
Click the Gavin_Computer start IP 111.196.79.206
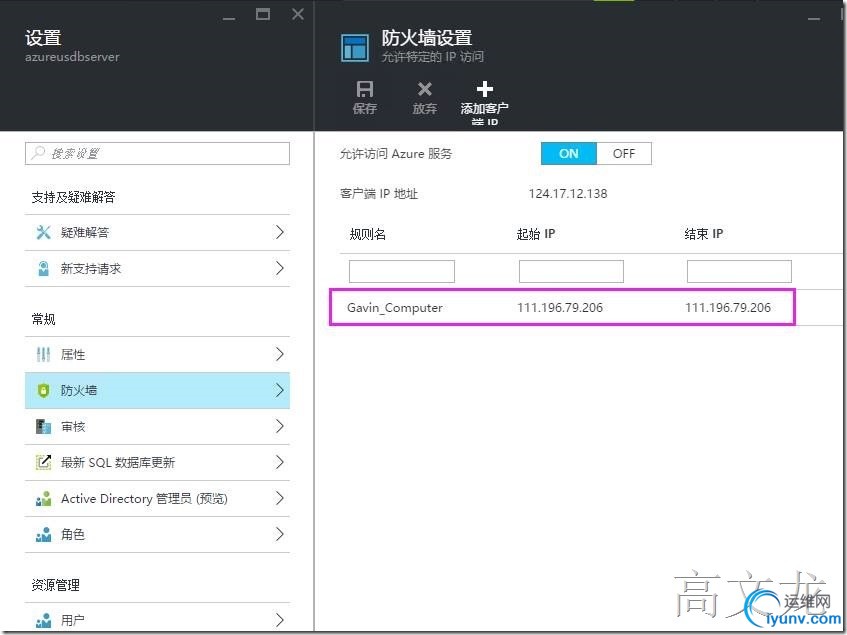560,308
